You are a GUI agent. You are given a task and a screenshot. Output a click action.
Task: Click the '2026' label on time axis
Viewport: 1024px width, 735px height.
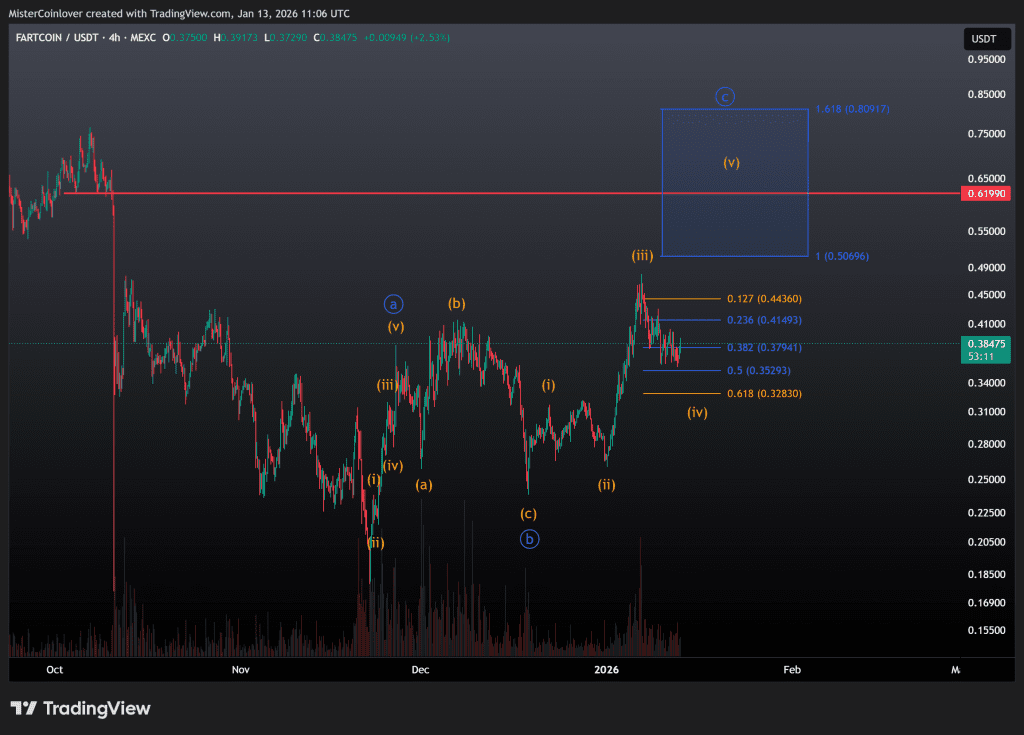607,670
